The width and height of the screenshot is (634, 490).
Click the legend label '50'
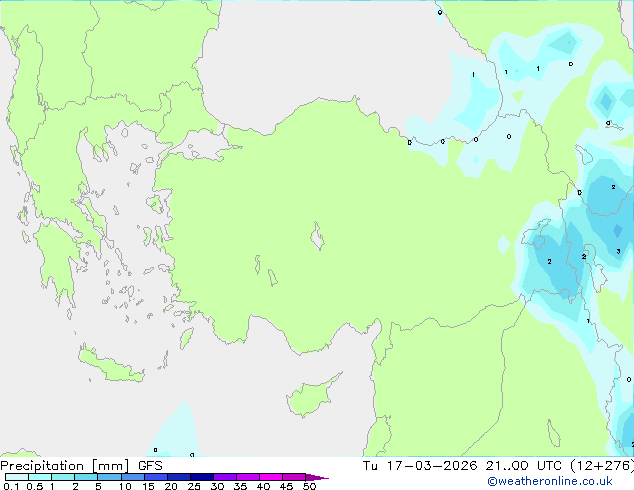[309, 486]
